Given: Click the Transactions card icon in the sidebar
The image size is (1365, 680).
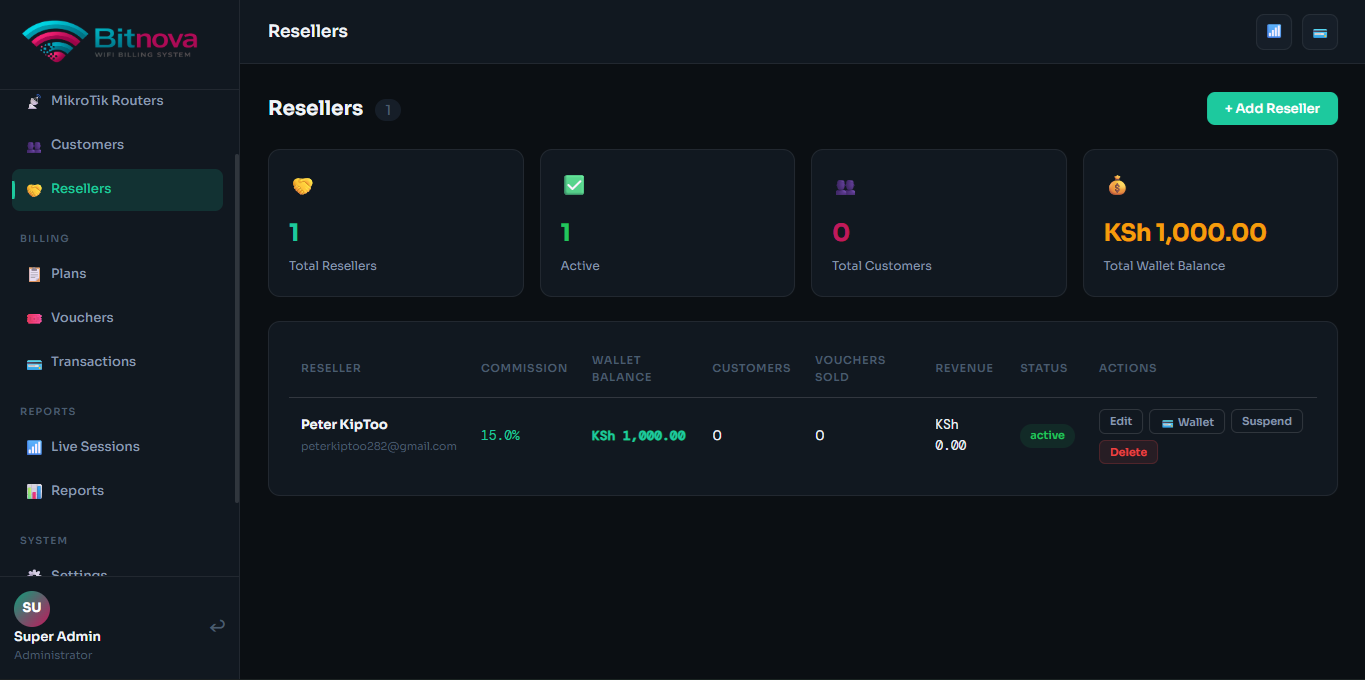Looking at the screenshot, I should (34, 363).
